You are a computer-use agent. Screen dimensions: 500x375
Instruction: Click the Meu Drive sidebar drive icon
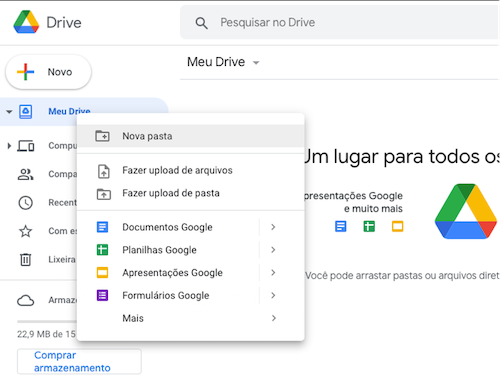click(26, 111)
